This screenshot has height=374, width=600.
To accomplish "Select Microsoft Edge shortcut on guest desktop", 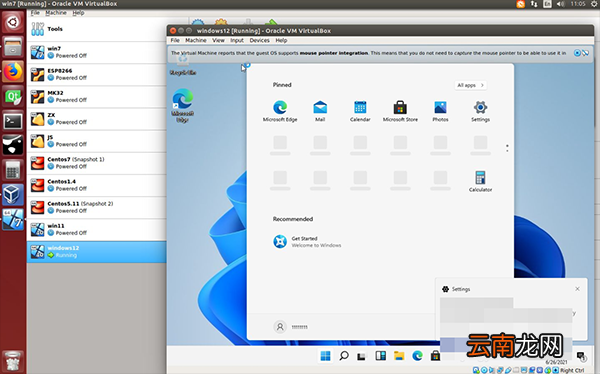I will pyautogui.click(x=183, y=105).
